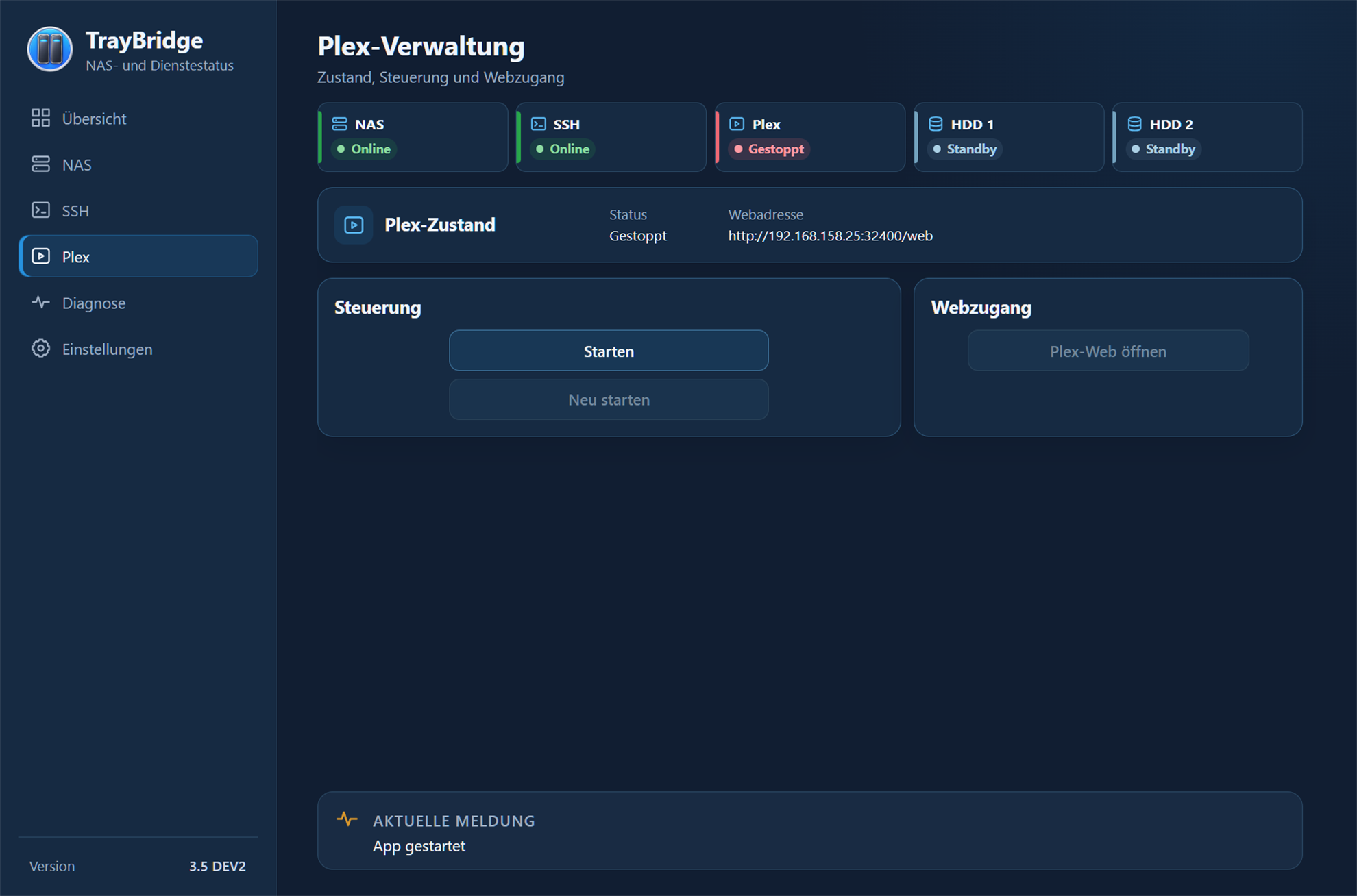Viewport: 1357px width, 896px height.
Task: Click the Gestoppt value under Status
Action: click(x=637, y=236)
